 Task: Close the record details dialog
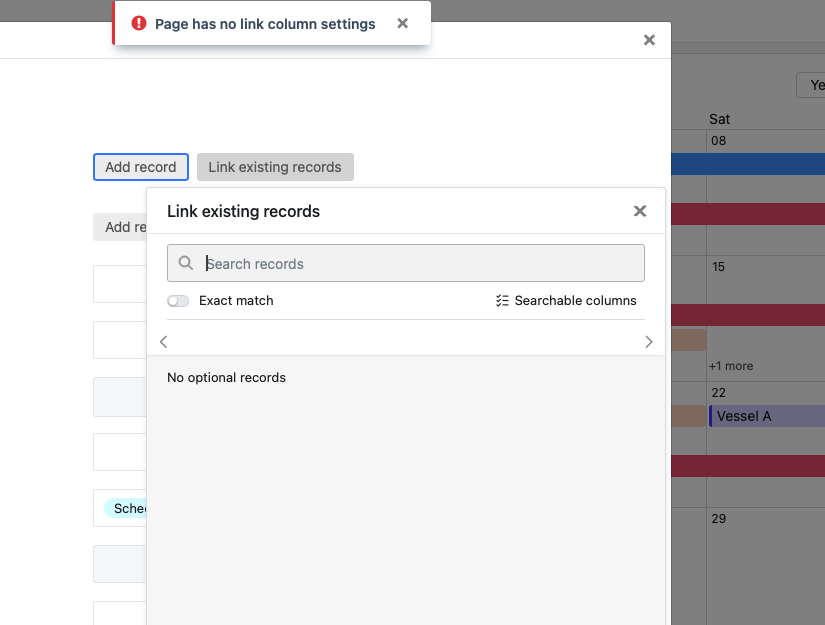coord(649,40)
